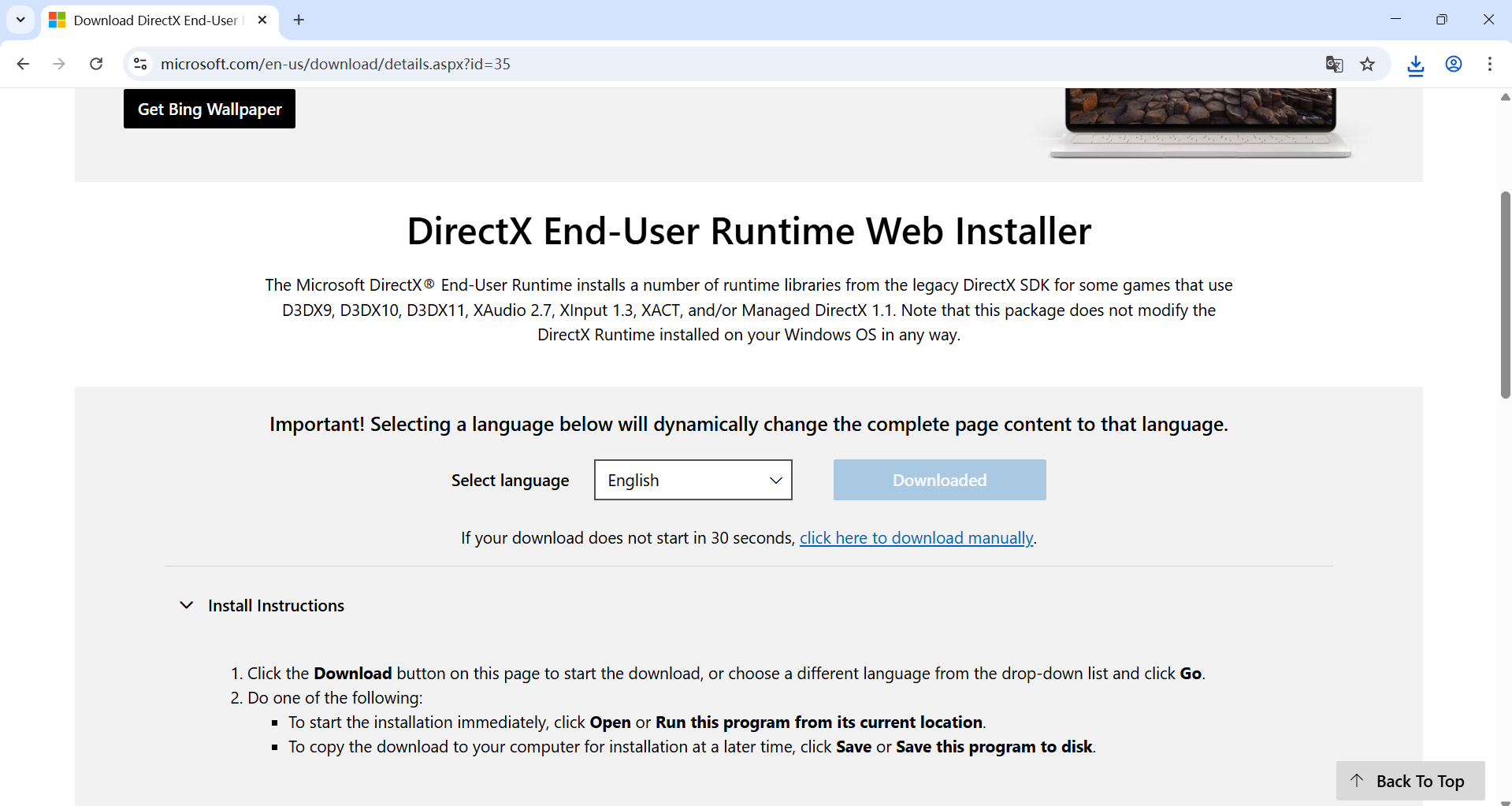Click the Get Bing Wallpaper button
1512x806 pixels.
(210, 109)
